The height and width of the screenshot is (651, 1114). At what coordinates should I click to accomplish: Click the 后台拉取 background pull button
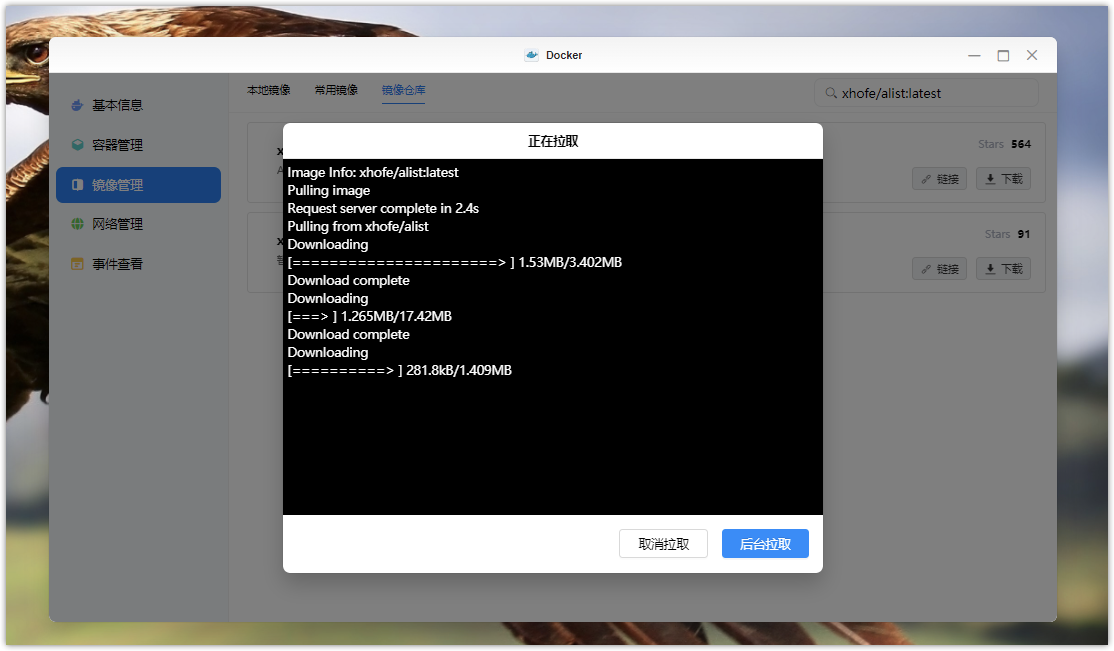[x=765, y=544]
